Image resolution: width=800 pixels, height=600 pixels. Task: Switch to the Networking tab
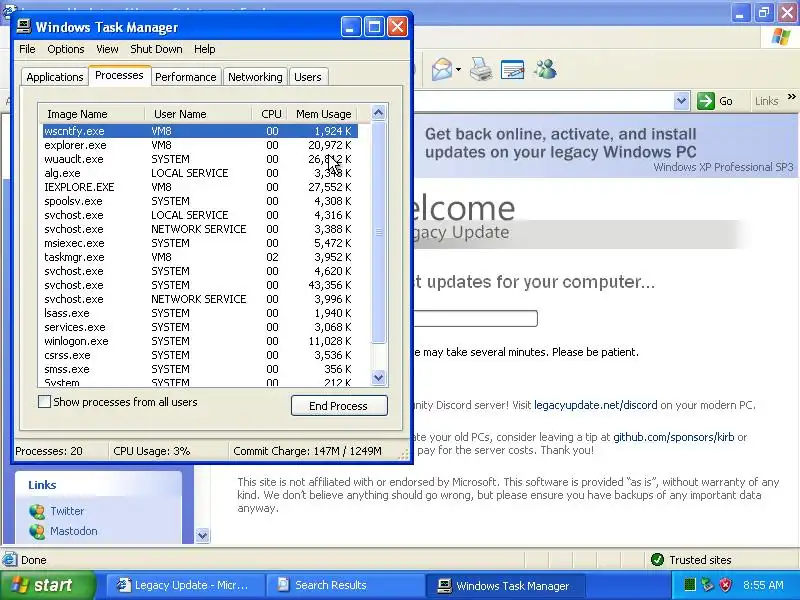[x=255, y=77]
